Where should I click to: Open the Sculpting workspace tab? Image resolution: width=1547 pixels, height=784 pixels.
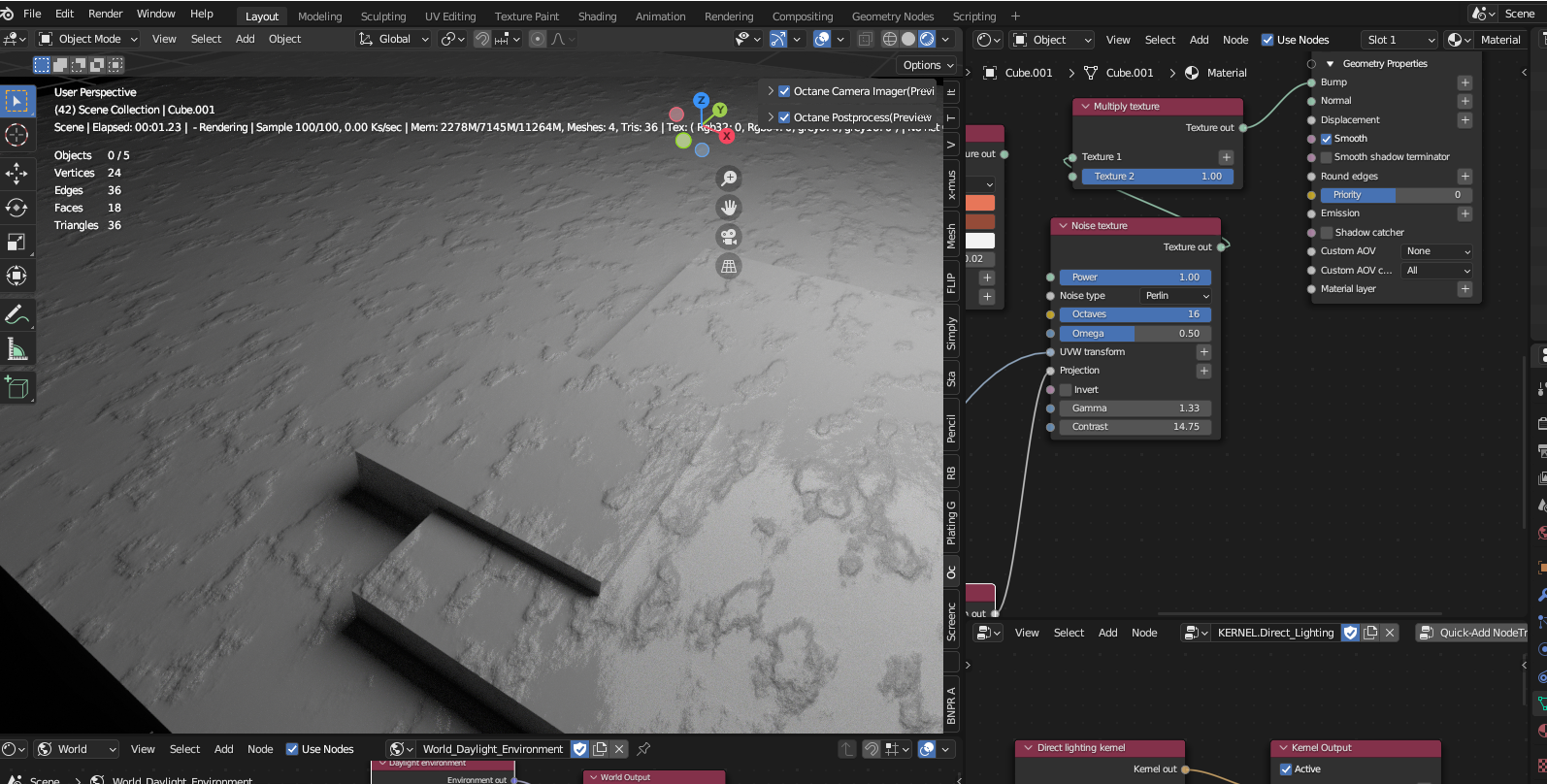[x=383, y=16]
